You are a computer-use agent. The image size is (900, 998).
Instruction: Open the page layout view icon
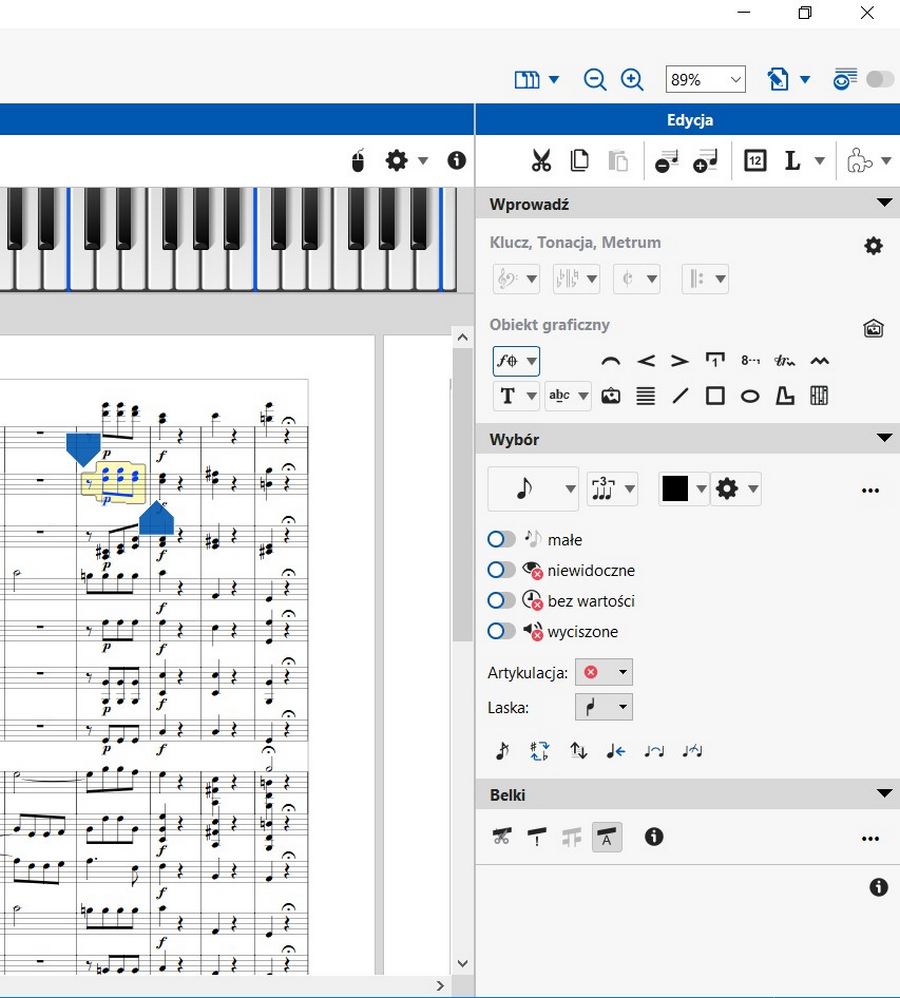[x=526, y=80]
